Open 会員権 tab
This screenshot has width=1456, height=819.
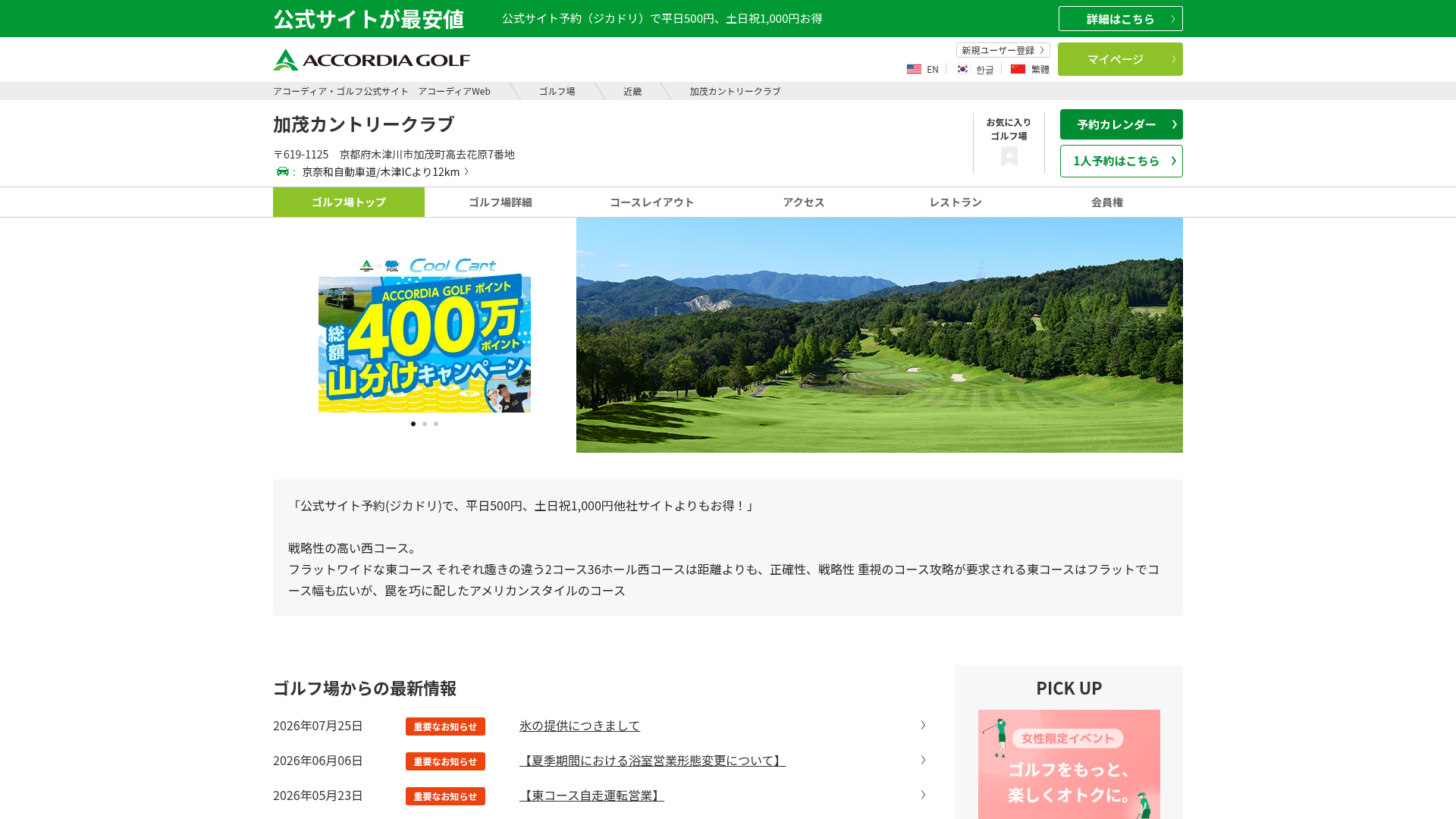click(1107, 202)
